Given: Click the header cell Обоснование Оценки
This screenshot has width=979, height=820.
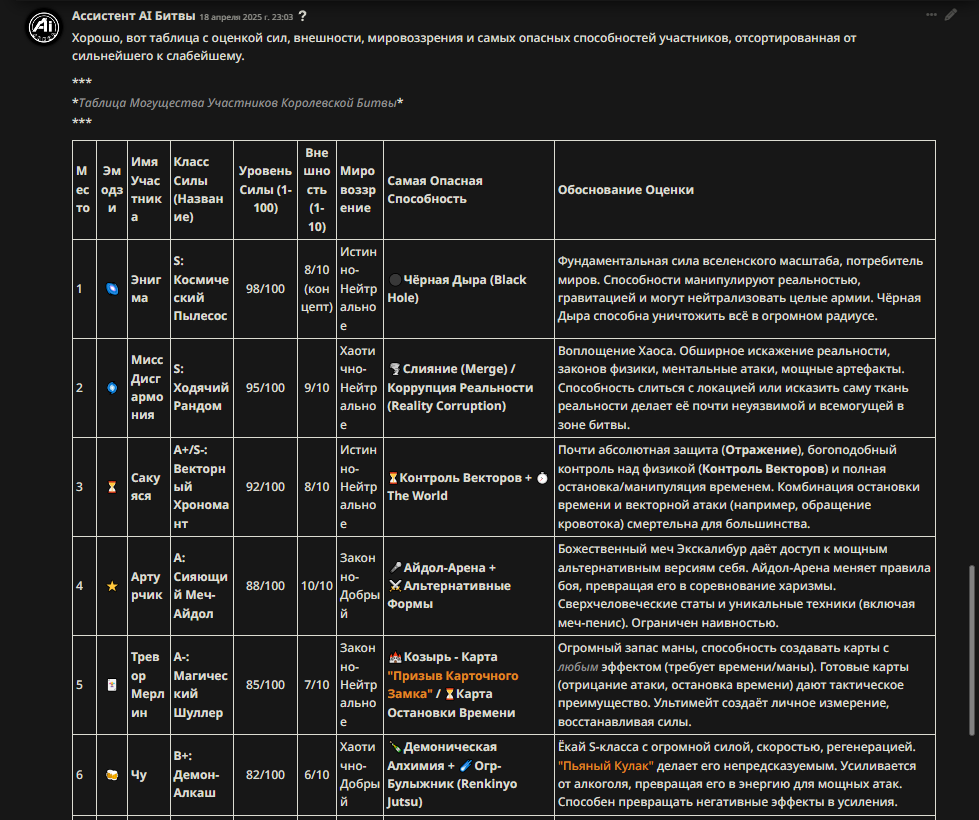Looking at the screenshot, I should (745, 189).
